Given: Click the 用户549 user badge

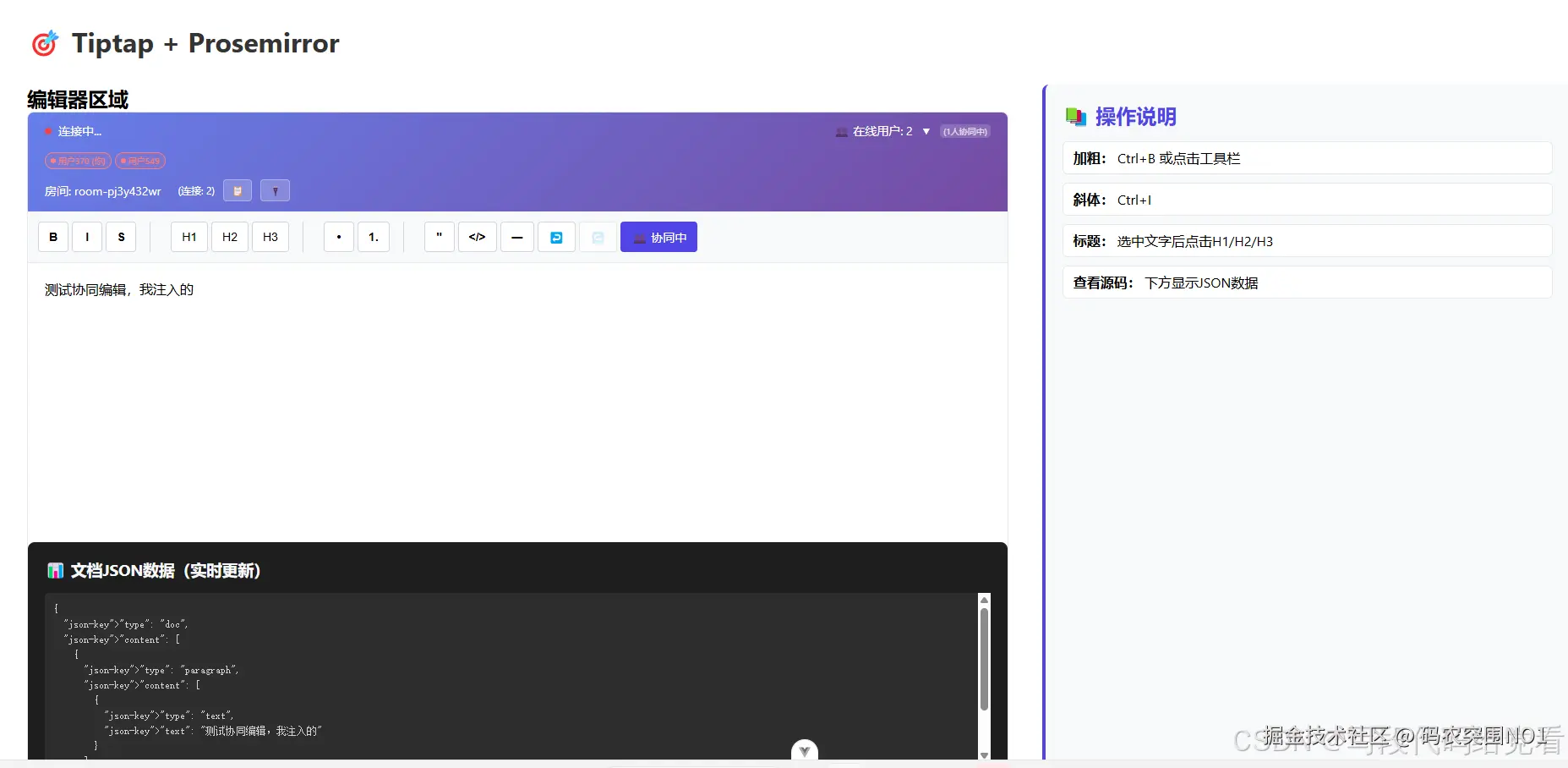Looking at the screenshot, I should [x=140, y=160].
